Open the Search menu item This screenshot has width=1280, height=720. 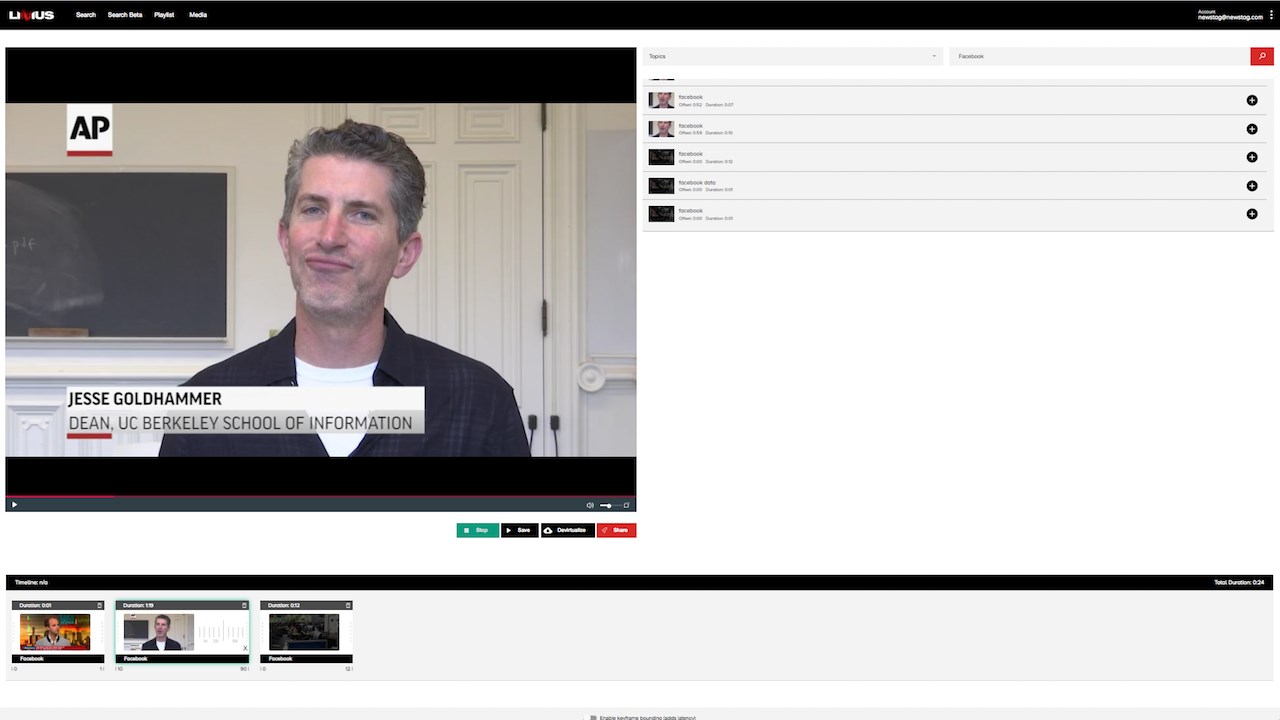(86, 15)
